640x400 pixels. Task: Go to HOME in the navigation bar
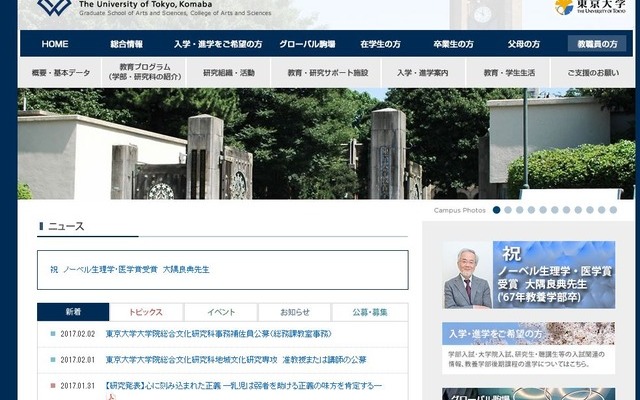55,44
